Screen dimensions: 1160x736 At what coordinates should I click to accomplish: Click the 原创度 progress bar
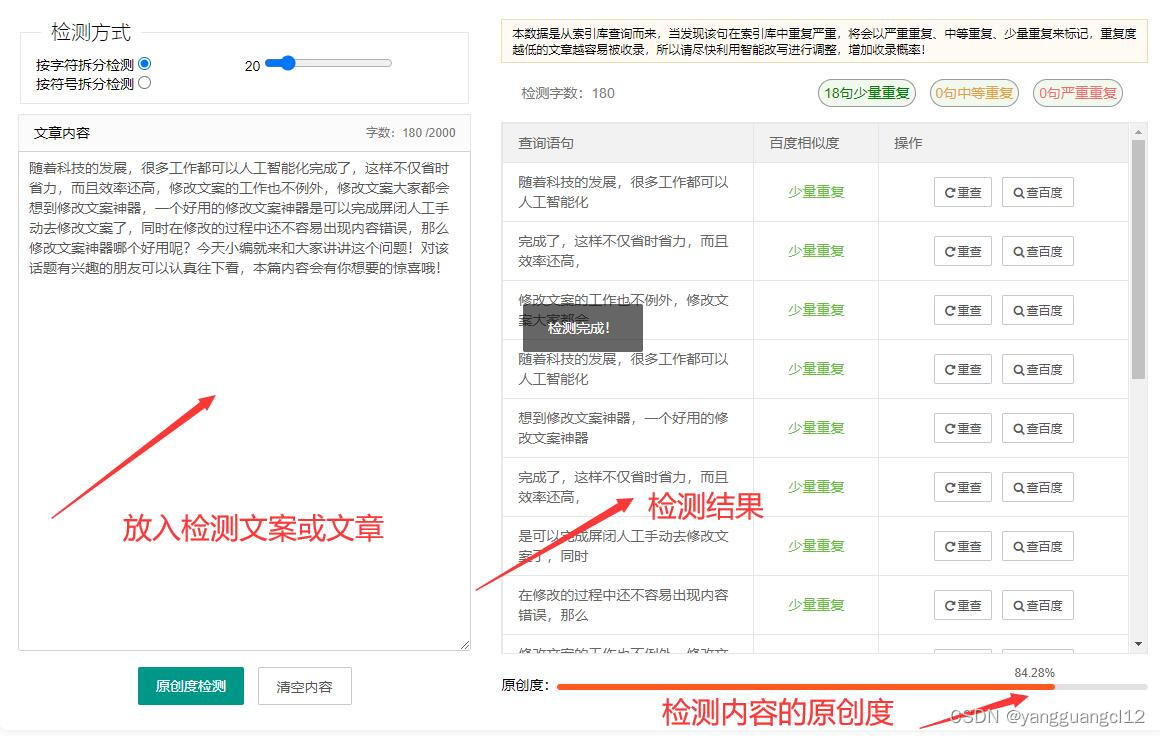[851, 687]
